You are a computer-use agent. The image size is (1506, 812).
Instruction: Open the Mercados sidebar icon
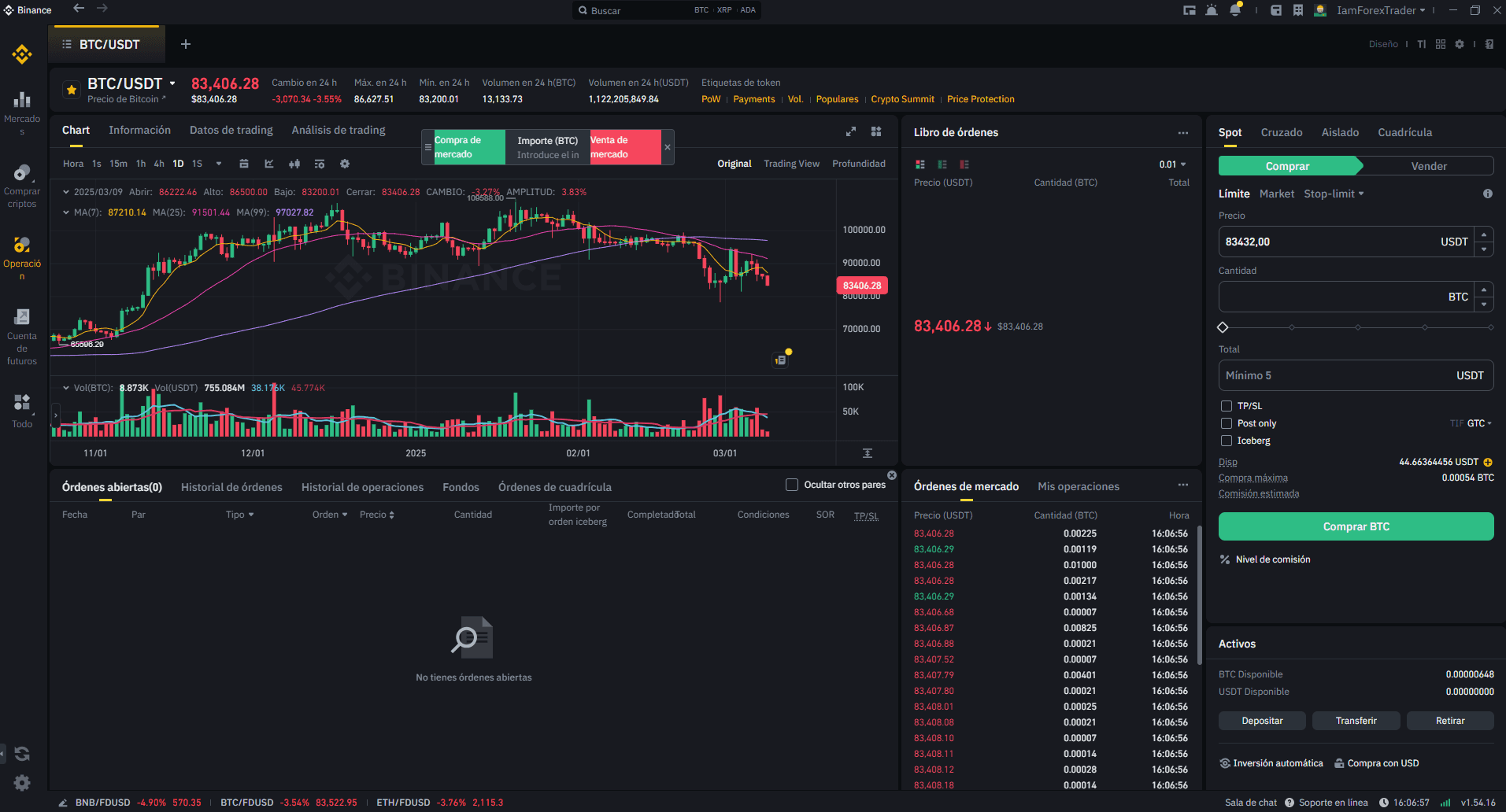click(22, 99)
